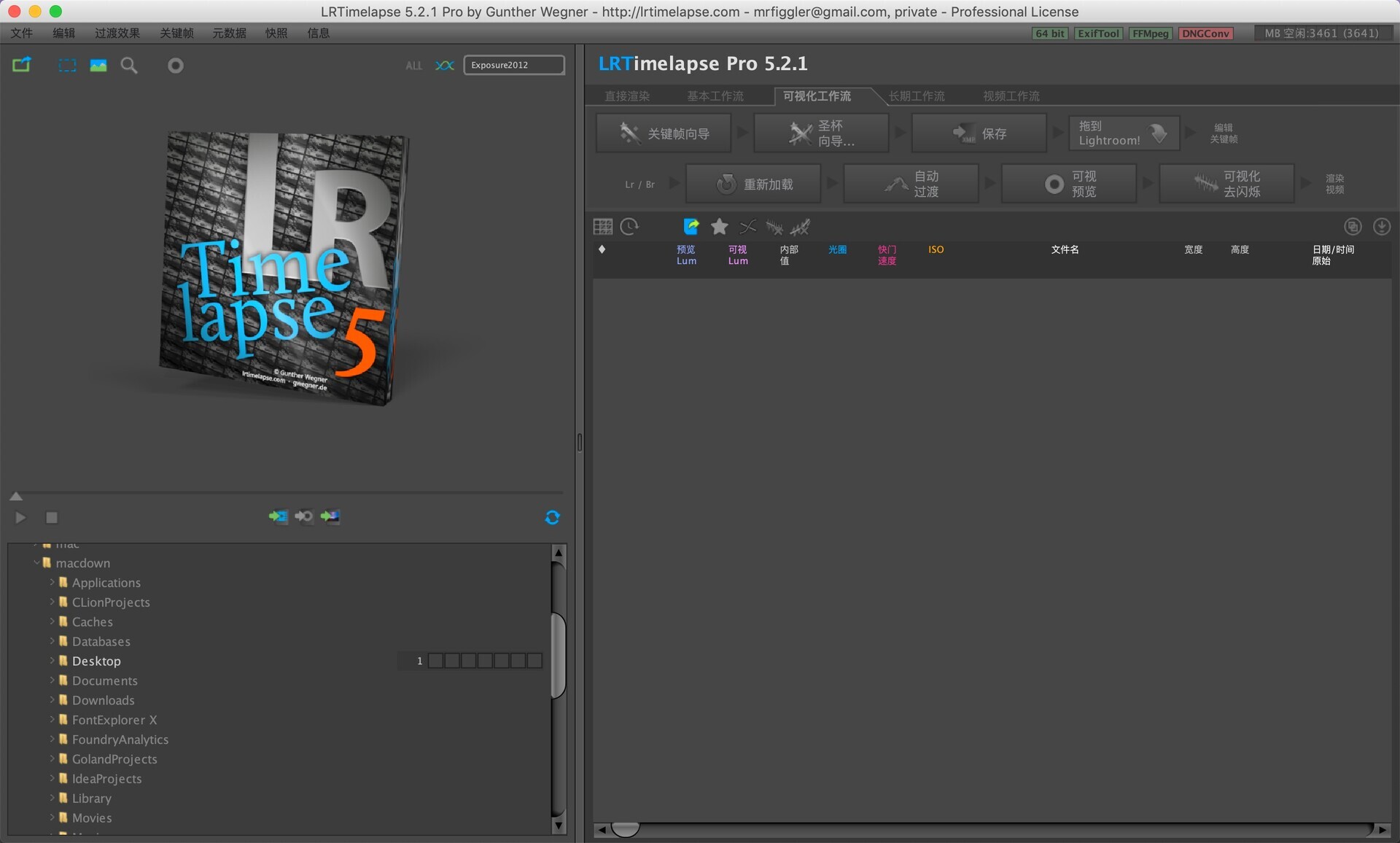Click the Stop button under the preview
This screenshot has height=843, width=1400.
pyautogui.click(x=52, y=517)
